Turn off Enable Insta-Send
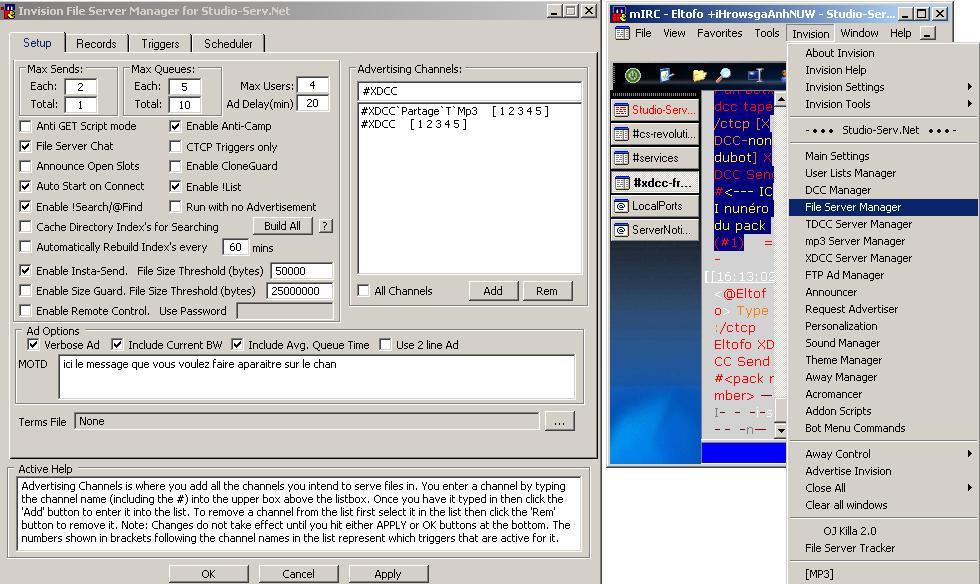The image size is (980, 584). [26, 271]
